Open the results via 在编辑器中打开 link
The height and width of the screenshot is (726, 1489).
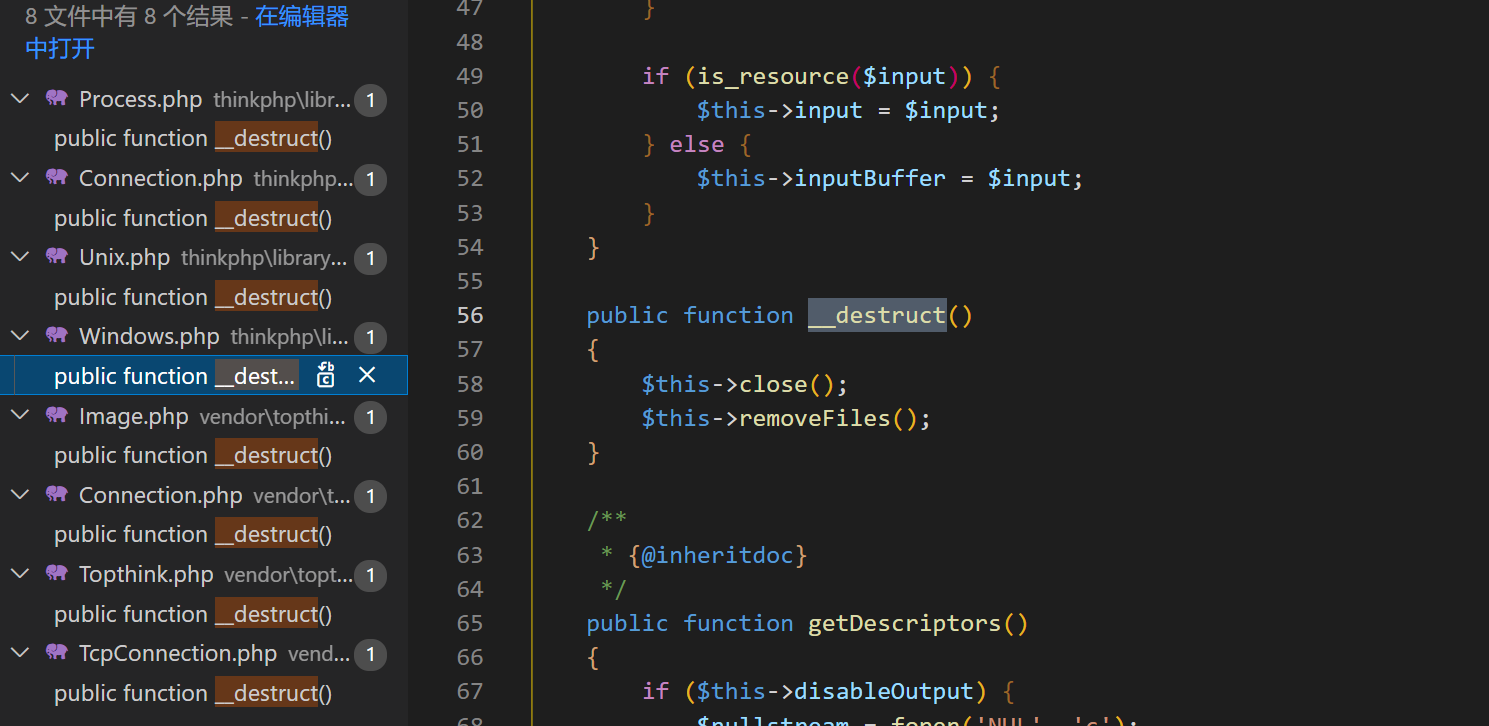coord(301,17)
